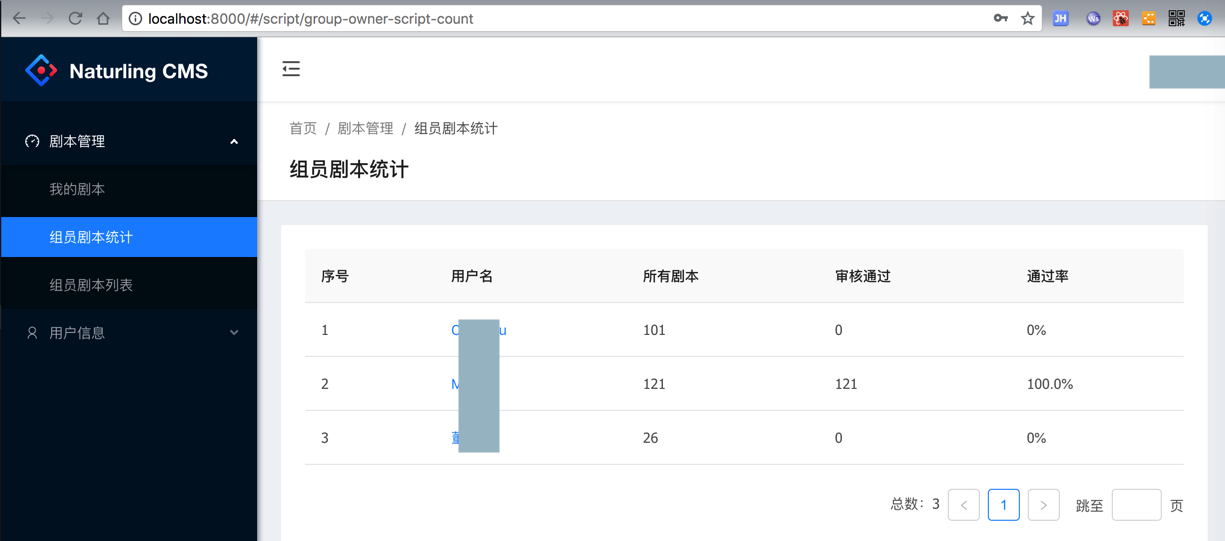The image size is (1225, 541).
Task: Open the orange share extension icon
Action: point(1149,18)
